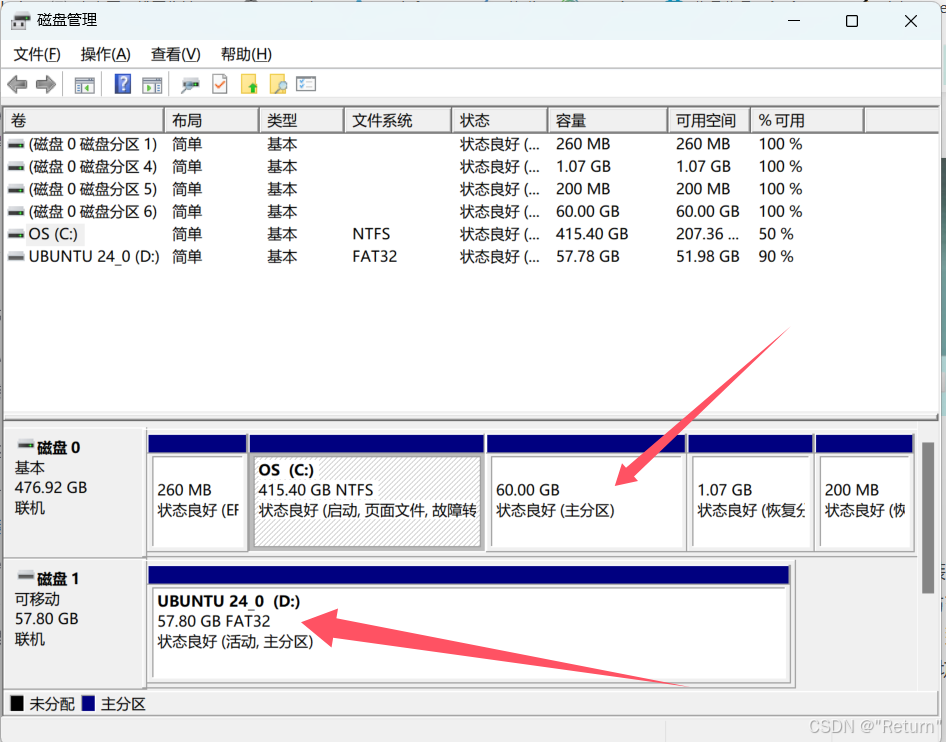Click the properties list toolbar icon
This screenshot has height=742, width=946.
click(x=307, y=85)
